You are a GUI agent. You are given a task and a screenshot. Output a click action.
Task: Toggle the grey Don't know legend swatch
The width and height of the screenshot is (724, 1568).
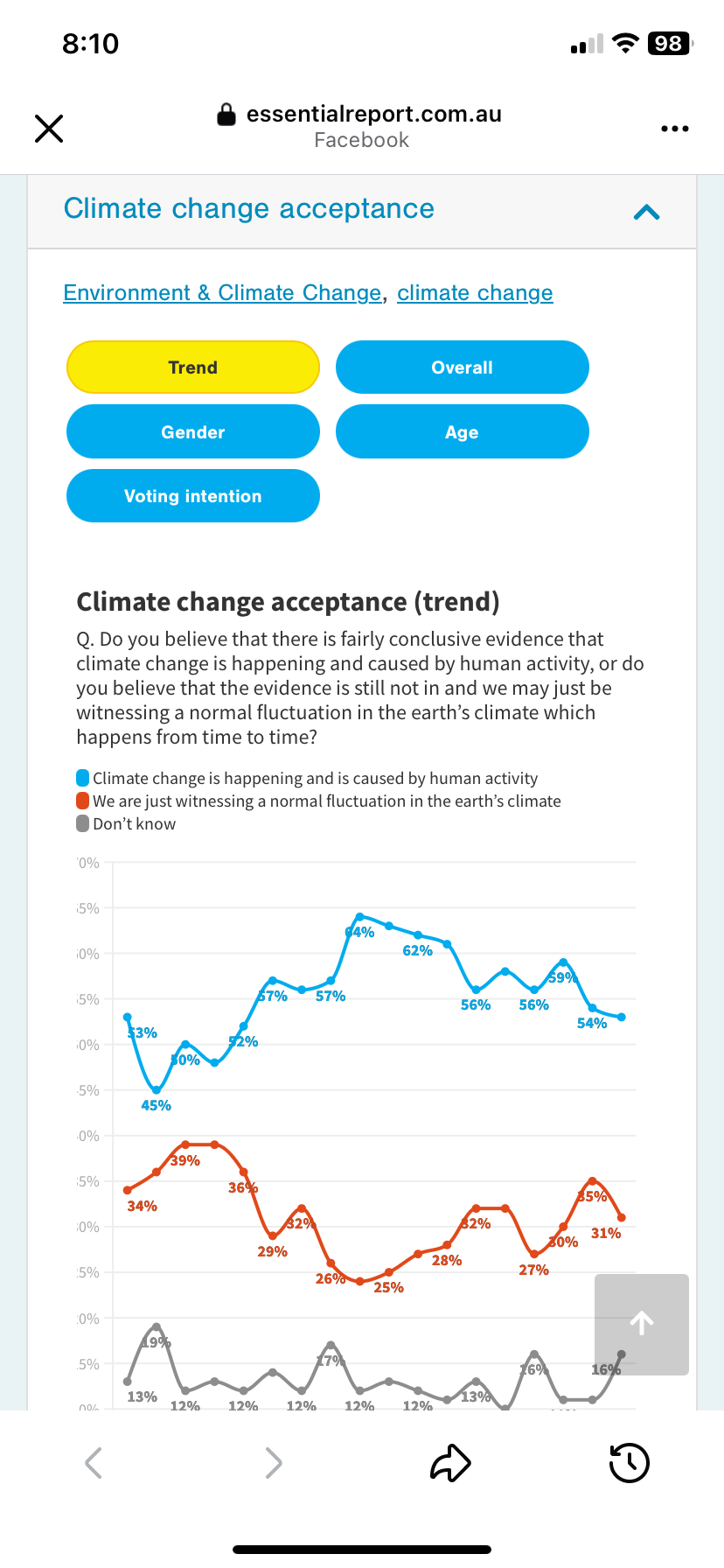point(83,823)
